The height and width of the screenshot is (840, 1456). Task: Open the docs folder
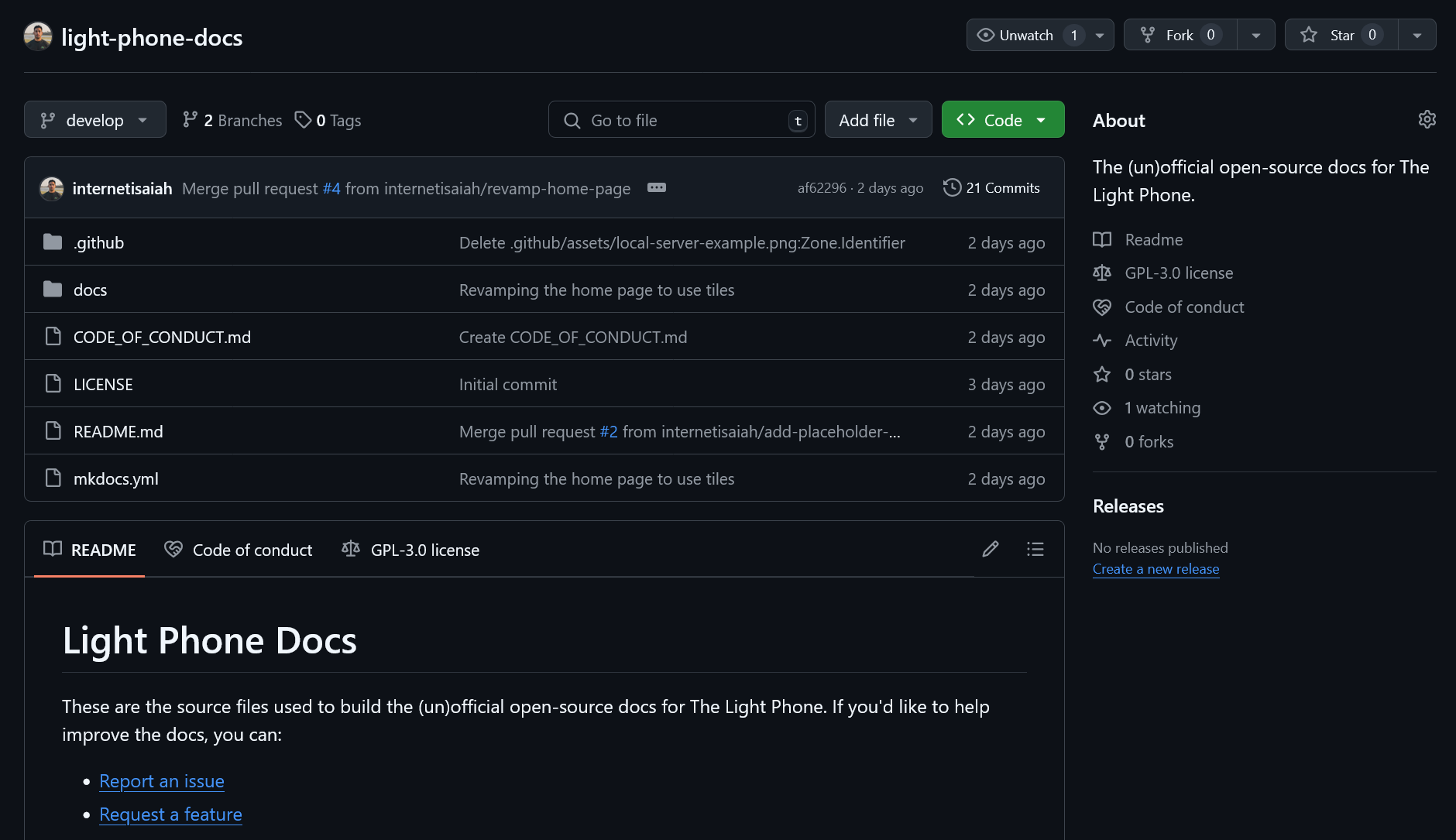click(90, 290)
